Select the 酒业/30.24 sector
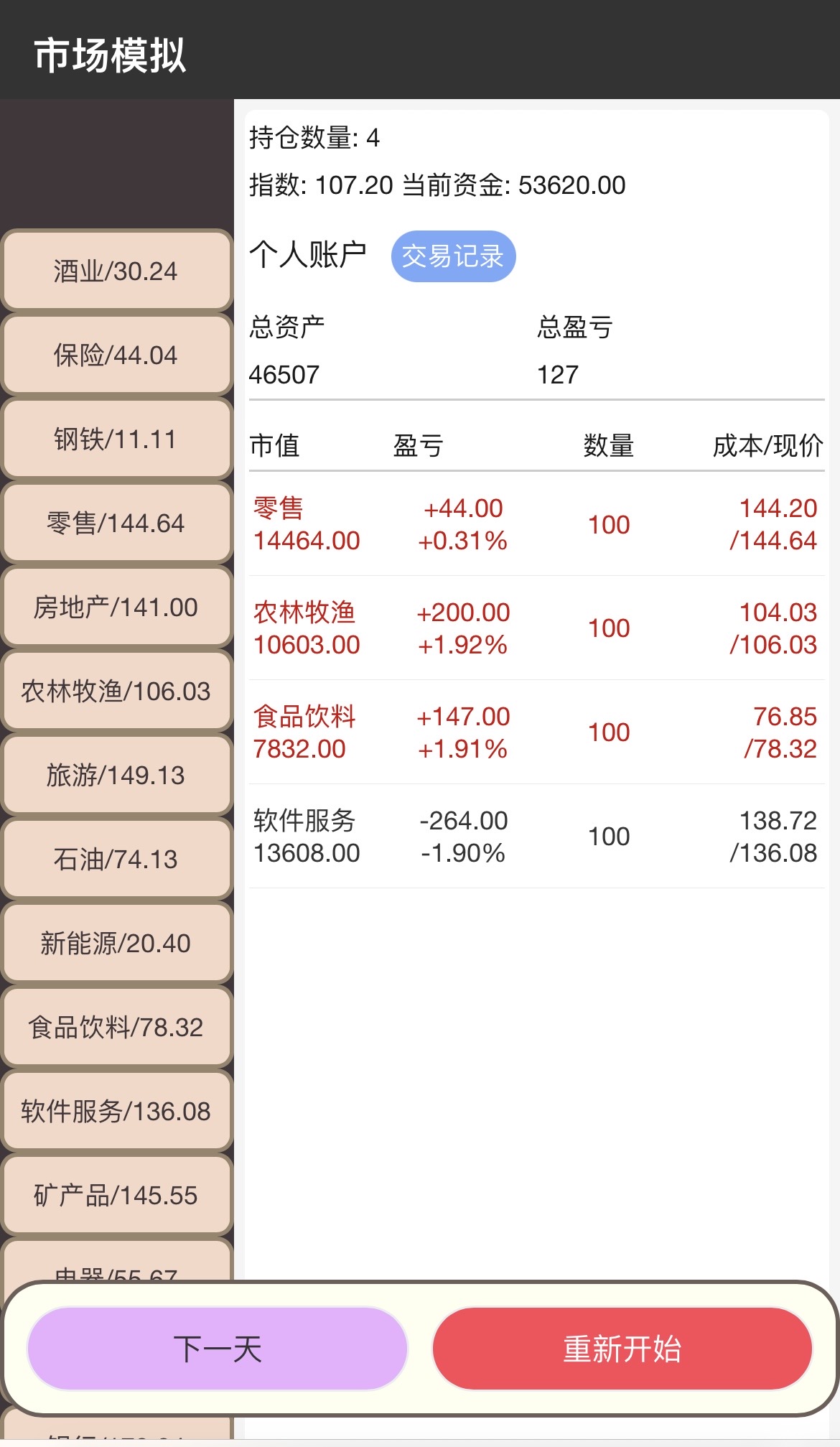The width and height of the screenshot is (840, 1447). [x=116, y=271]
